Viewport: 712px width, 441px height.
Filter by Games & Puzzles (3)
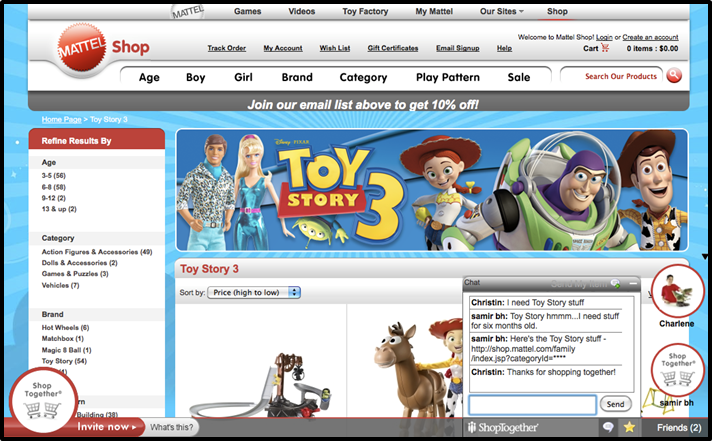click(75, 273)
